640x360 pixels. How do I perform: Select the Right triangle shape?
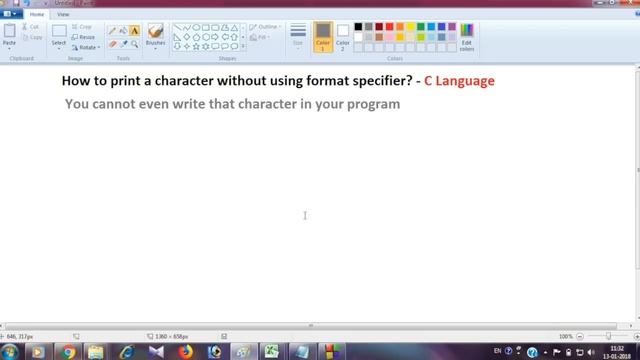pyautogui.click(x=177, y=37)
